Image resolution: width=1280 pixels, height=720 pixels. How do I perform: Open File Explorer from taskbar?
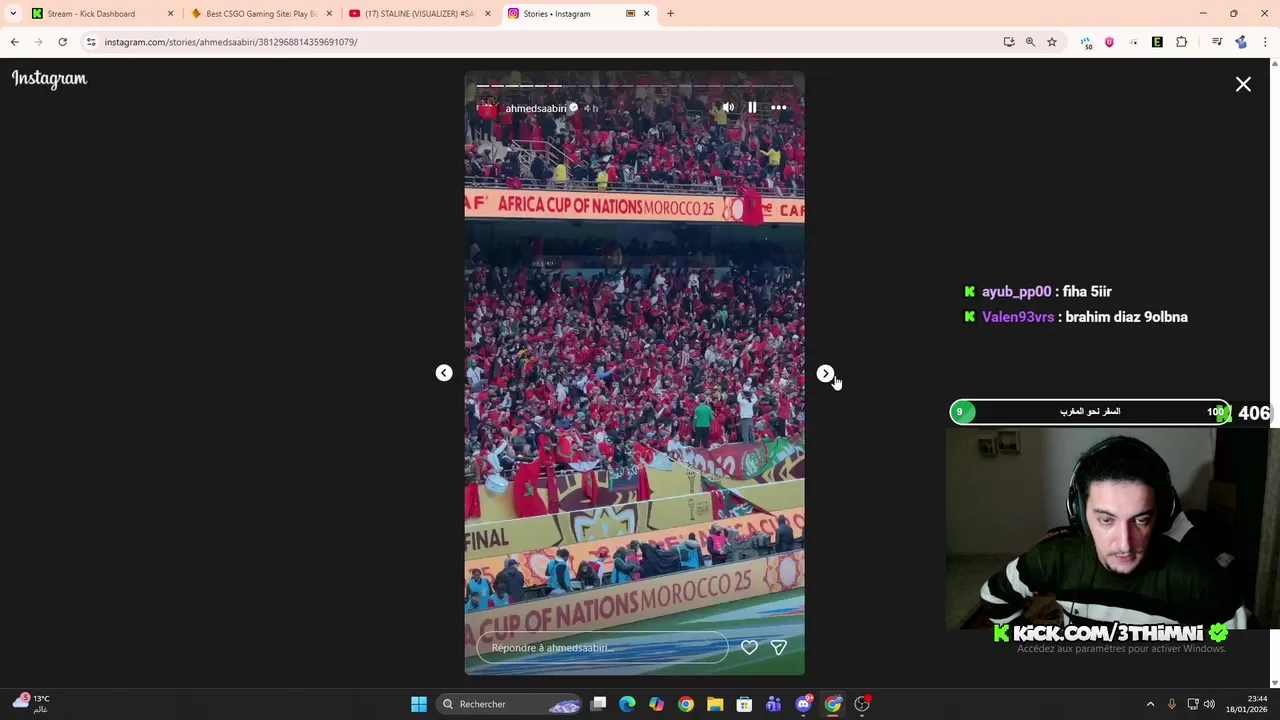pyautogui.click(x=715, y=704)
